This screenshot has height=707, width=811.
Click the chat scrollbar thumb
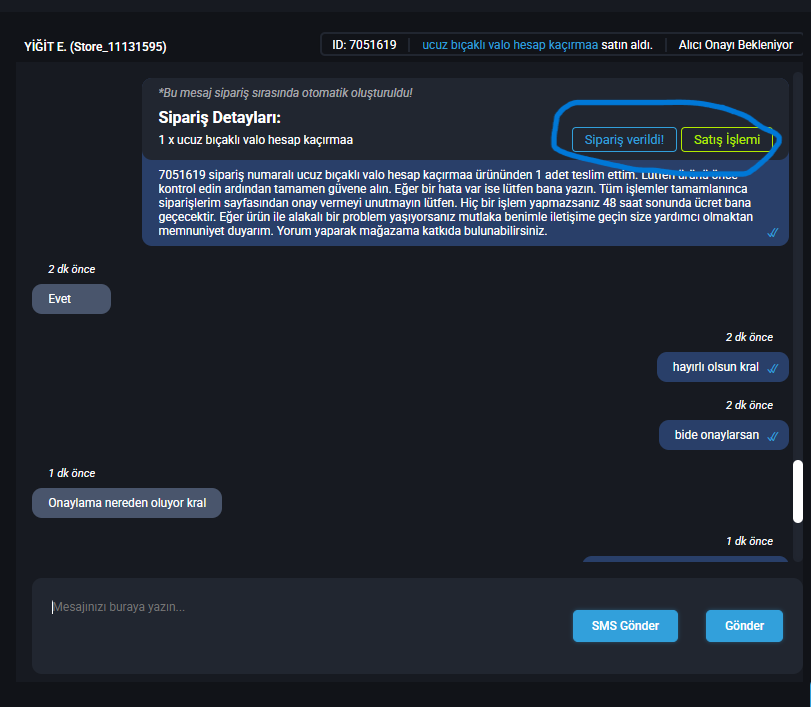798,491
